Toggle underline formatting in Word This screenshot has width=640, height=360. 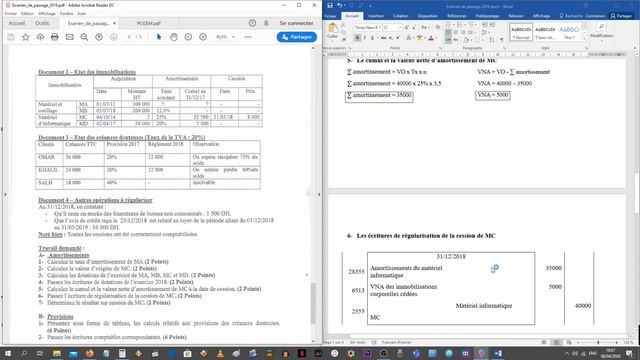372,38
